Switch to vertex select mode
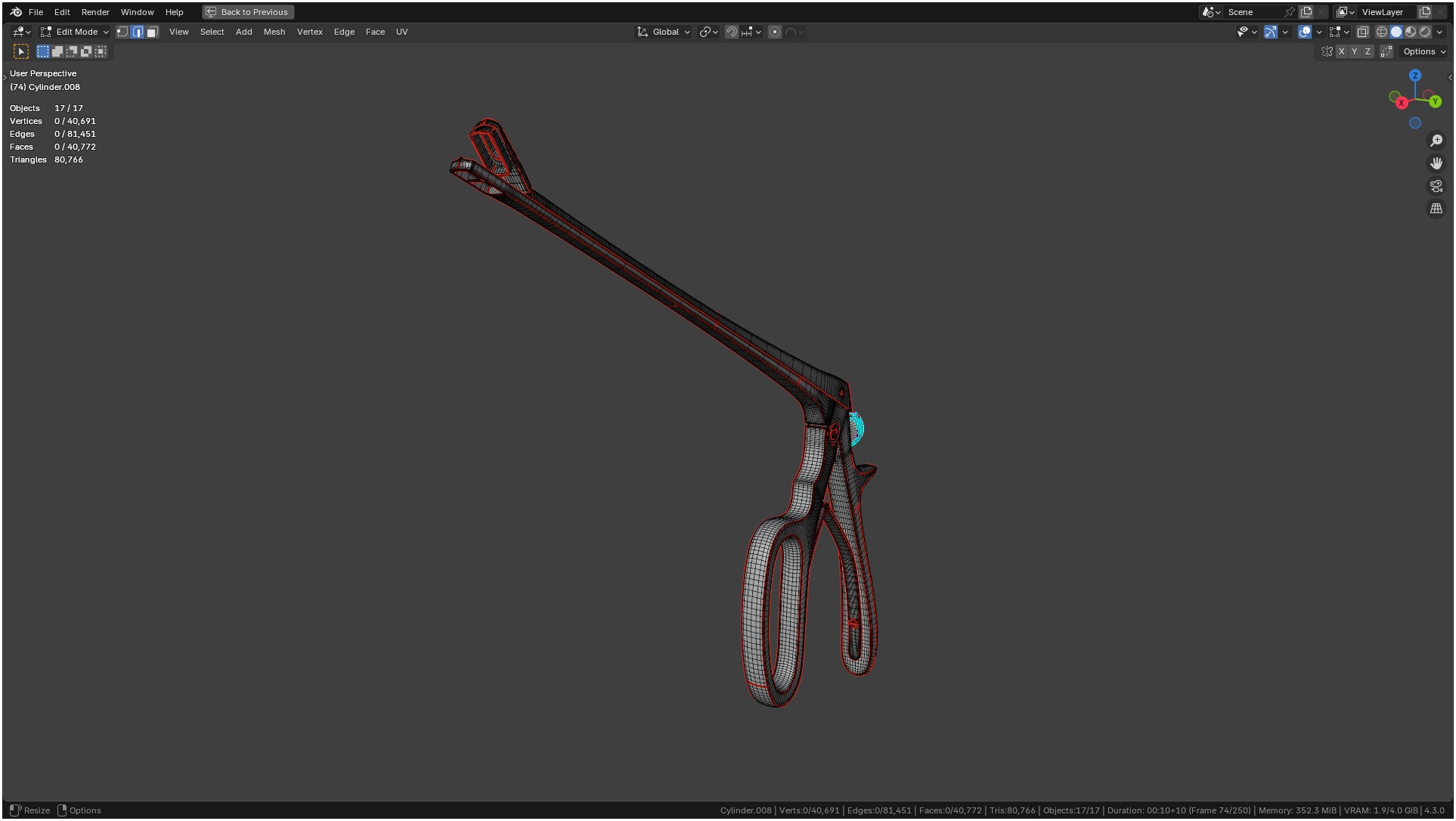This screenshot has width=1456, height=821. pyautogui.click(x=122, y=32)
